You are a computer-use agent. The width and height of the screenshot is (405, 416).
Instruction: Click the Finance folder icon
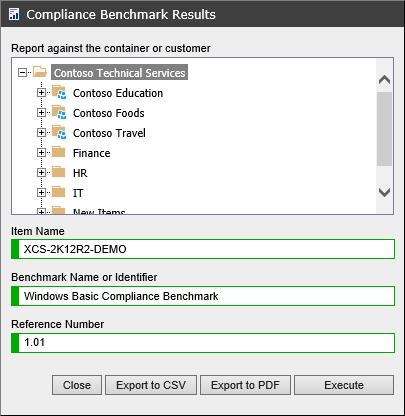59,152
